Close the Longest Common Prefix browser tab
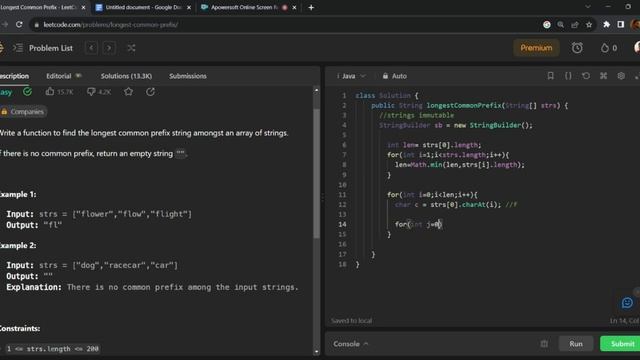Image resolution: width=640 pixels, height=360 pixels. 83,8
